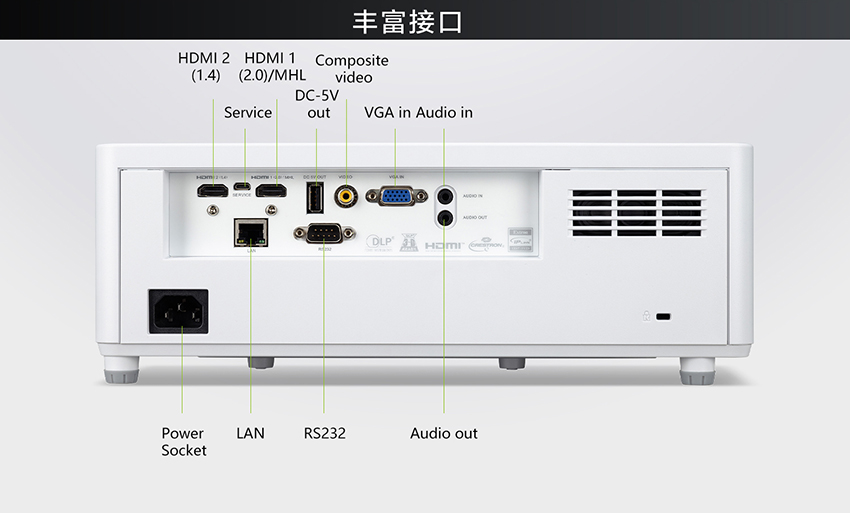Click the RS232 serial connector
The width and height of the screenshot is (850, 513).
point(324,234)
